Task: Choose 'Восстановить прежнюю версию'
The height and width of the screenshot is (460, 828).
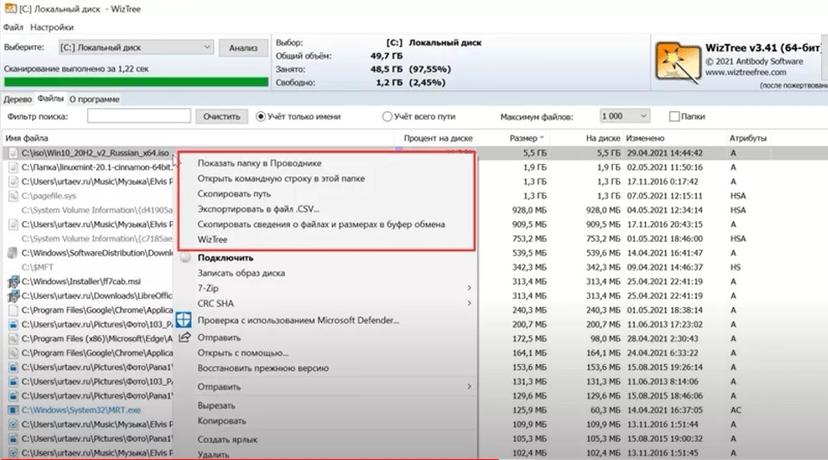Action: pyautogui.click(x=263, y=368)
